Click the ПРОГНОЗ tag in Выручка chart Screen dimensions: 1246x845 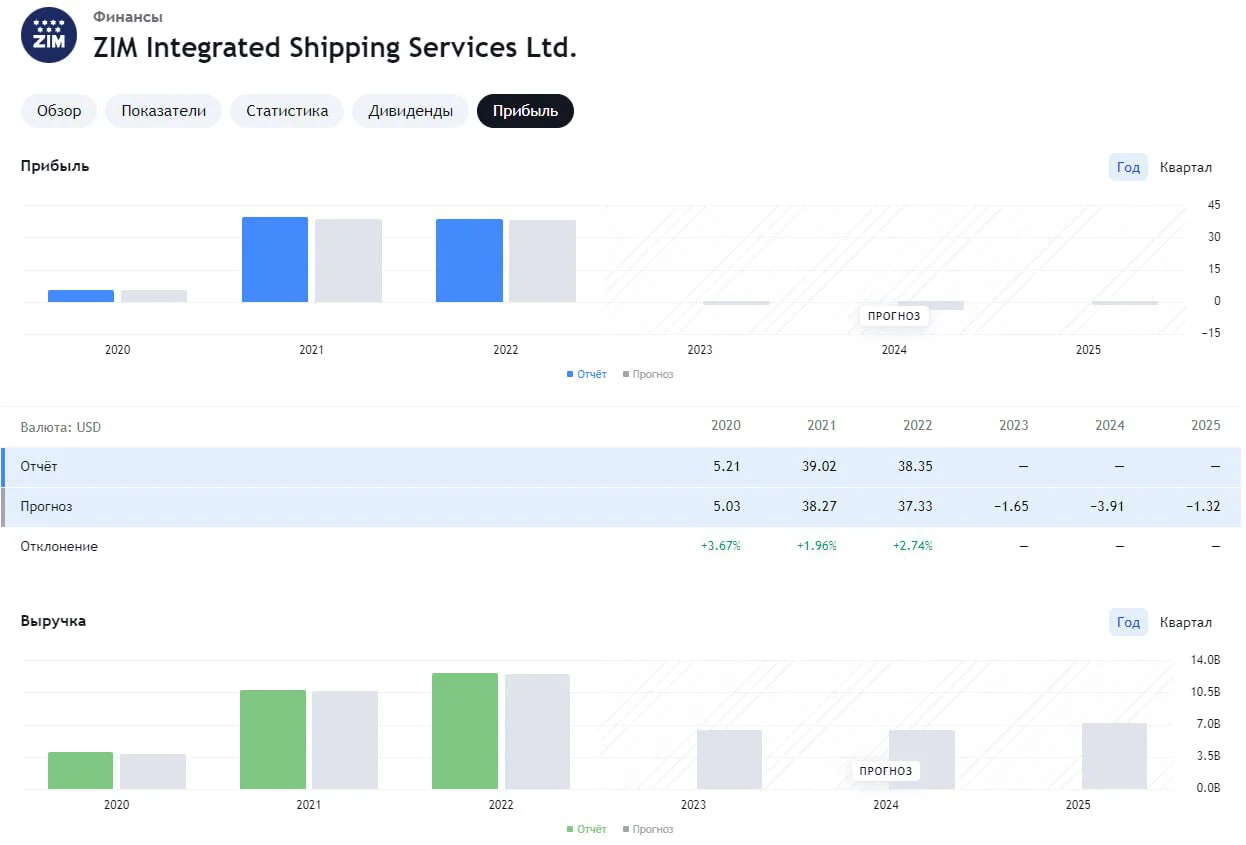[886, 771]
